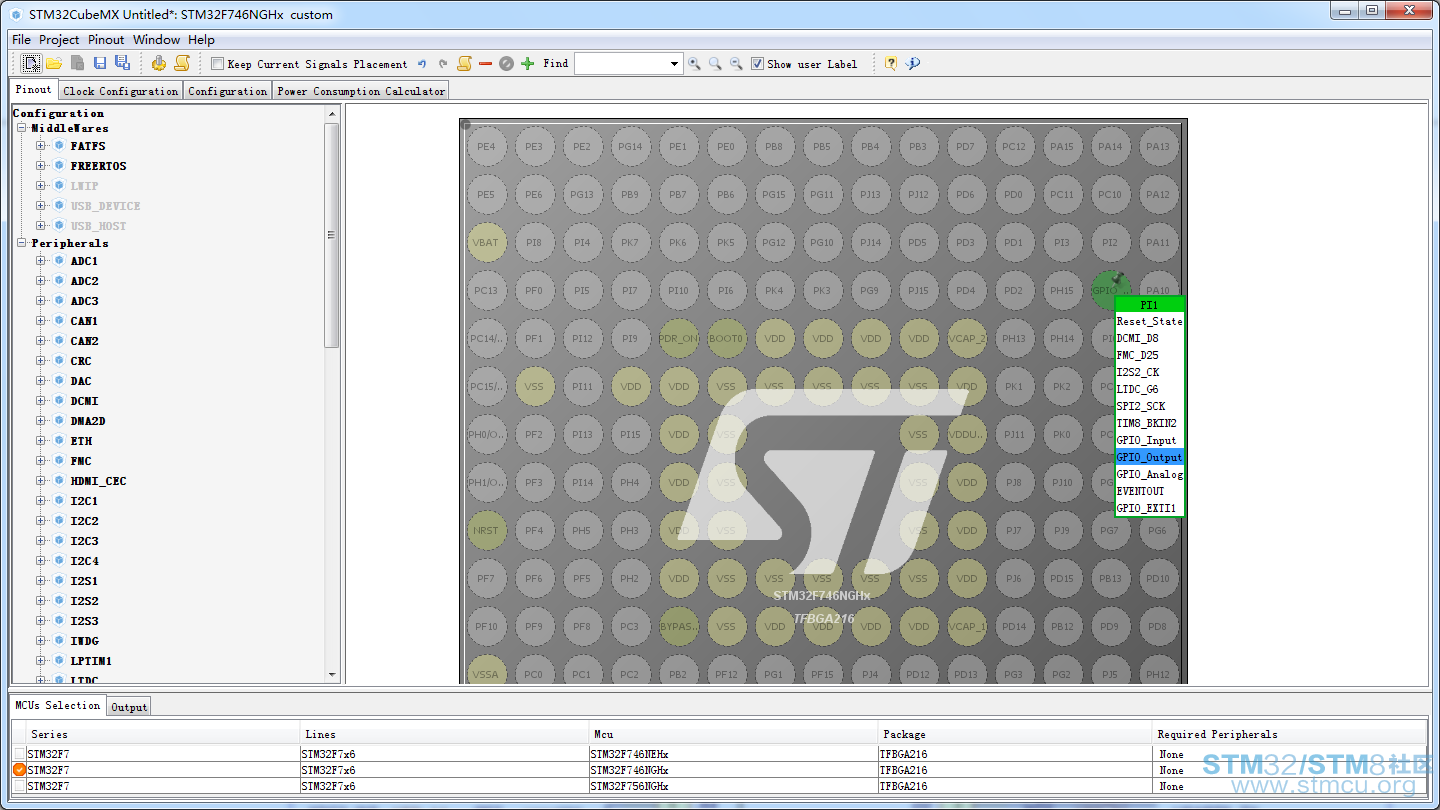Click the blue cube icon beside HDMI_CEC
This screenshot has width=1440, height=810.
[x=59, y=481]
